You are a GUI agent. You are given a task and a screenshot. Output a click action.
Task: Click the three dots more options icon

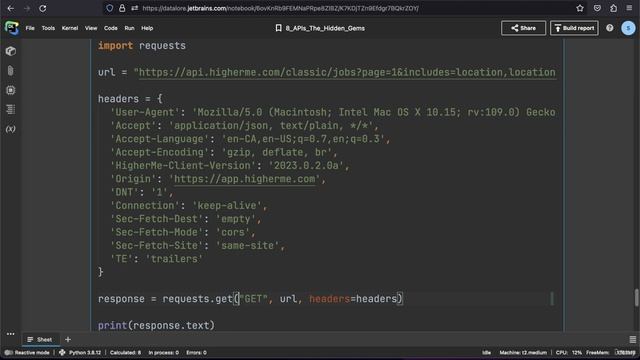coord(11,334)
